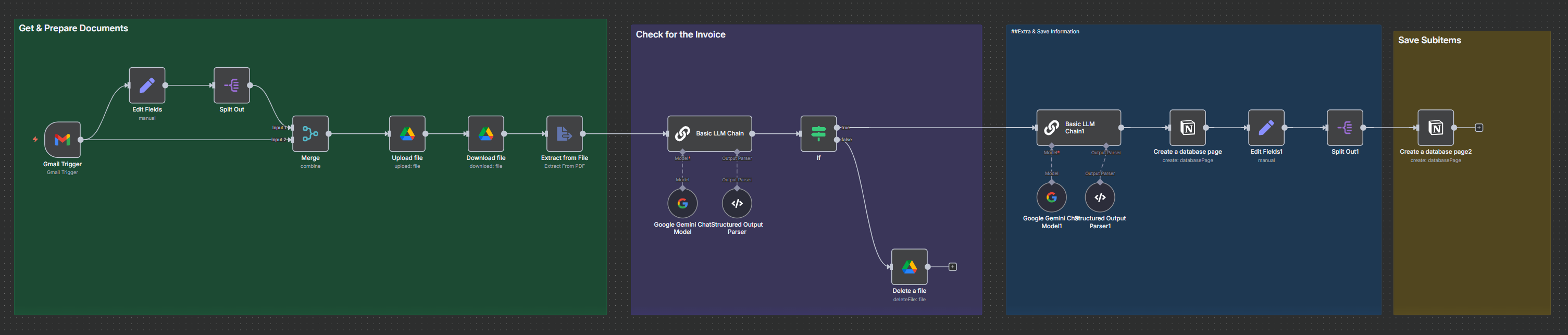Click the Download file Drive node

coord(486,133)
